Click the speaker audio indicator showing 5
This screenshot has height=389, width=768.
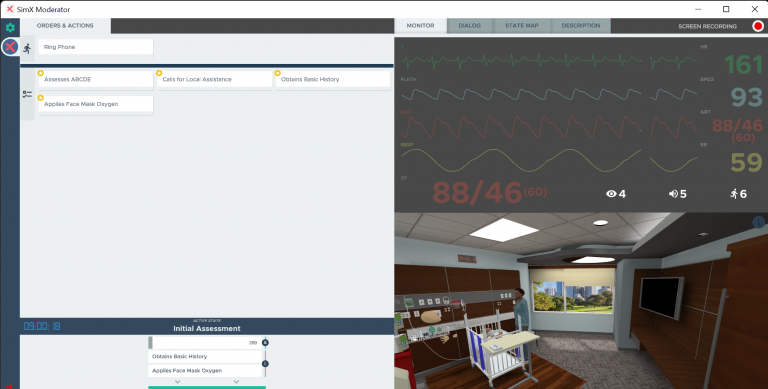(x=677, y=194)
